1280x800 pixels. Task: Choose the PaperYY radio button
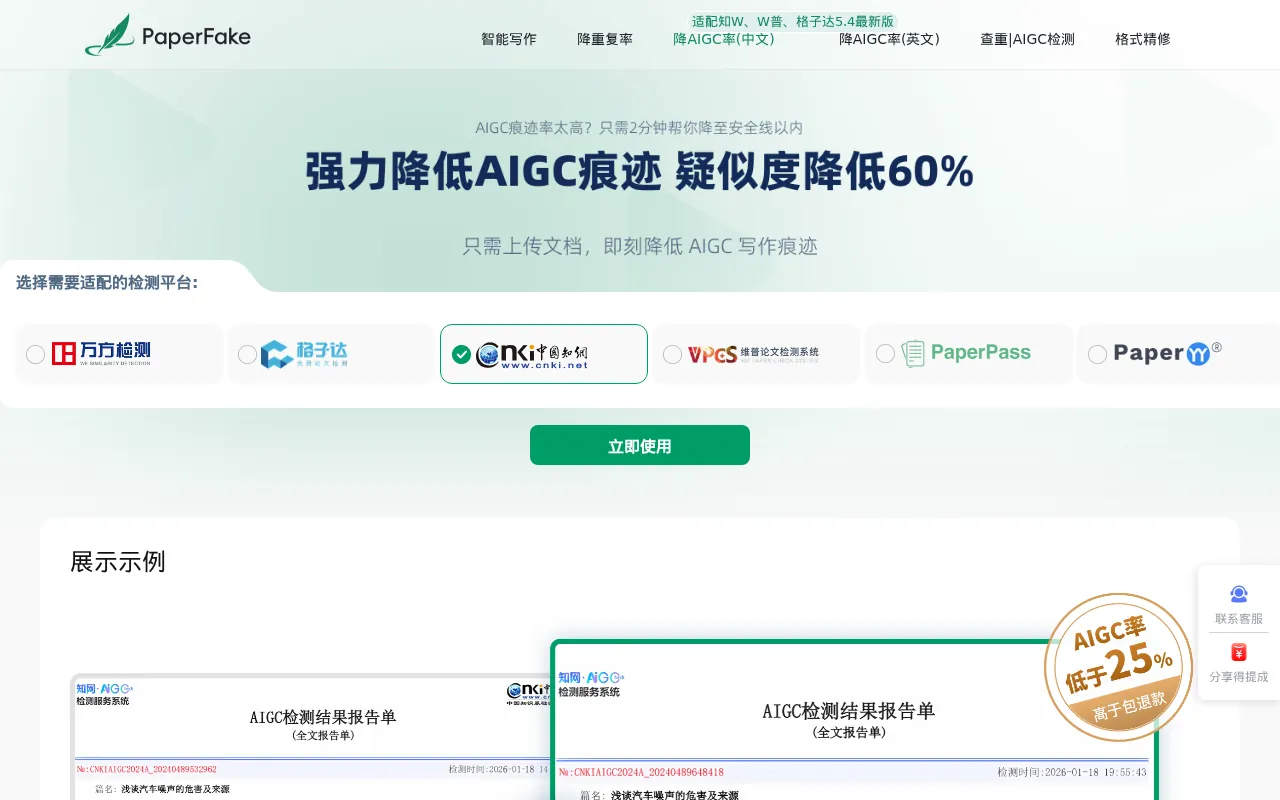[1097, 354]
